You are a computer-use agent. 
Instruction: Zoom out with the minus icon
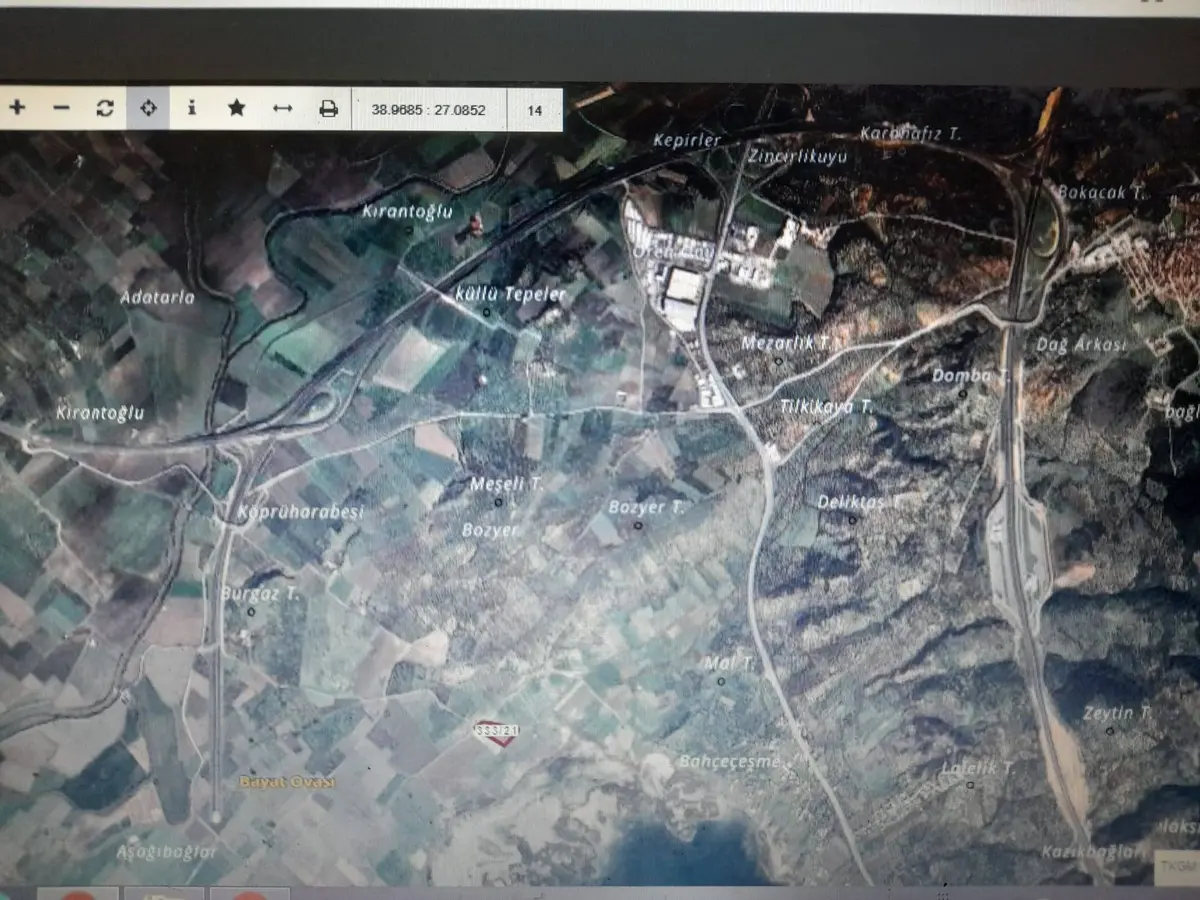(x=62, y=108)
